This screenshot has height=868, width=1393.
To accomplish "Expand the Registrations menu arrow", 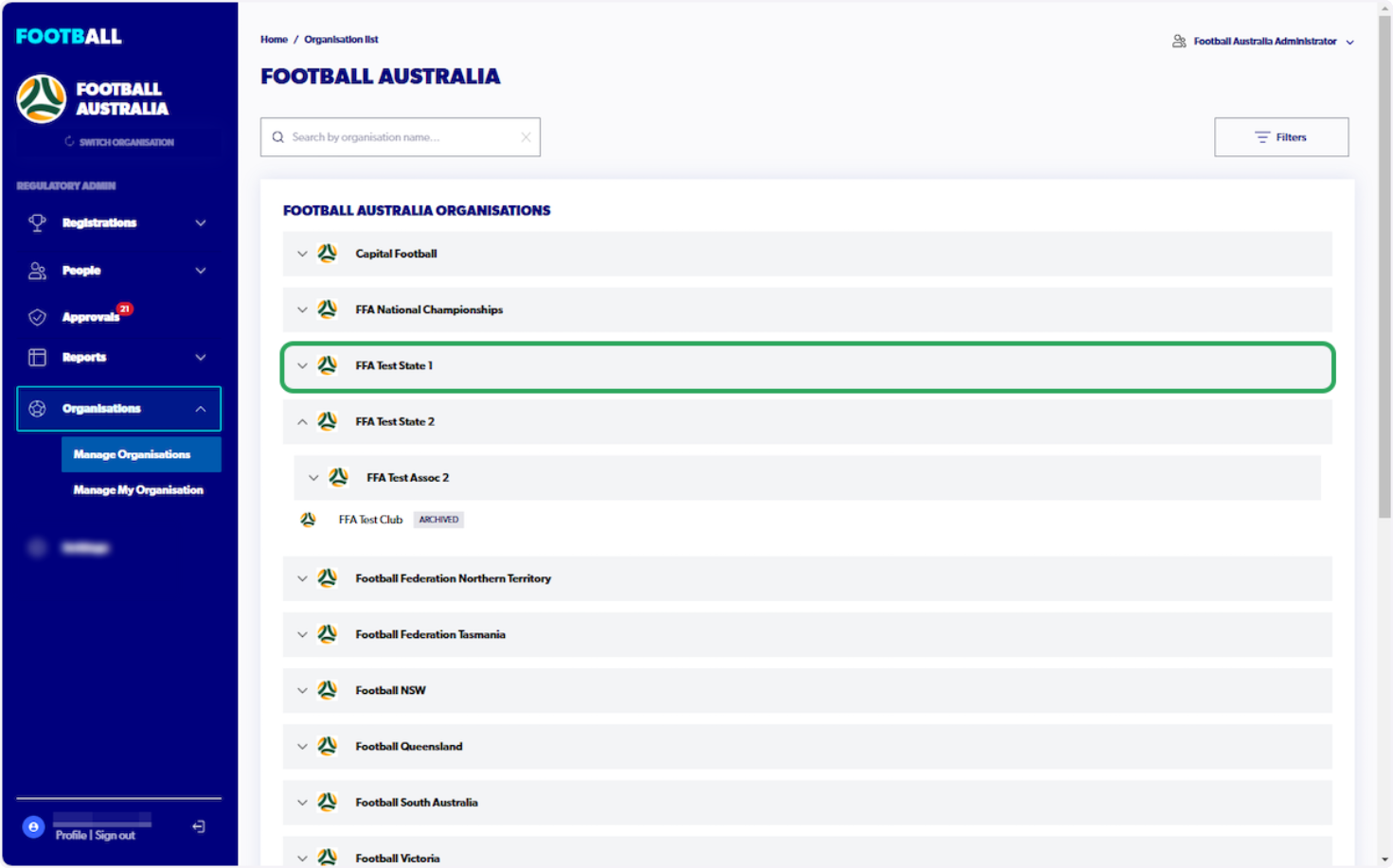I will (201, 223).
